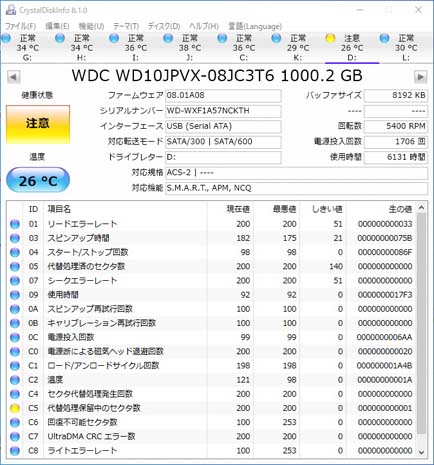434x465 pixels.
Task: Click status orb for ID 09 row
Action: point(15,295)
